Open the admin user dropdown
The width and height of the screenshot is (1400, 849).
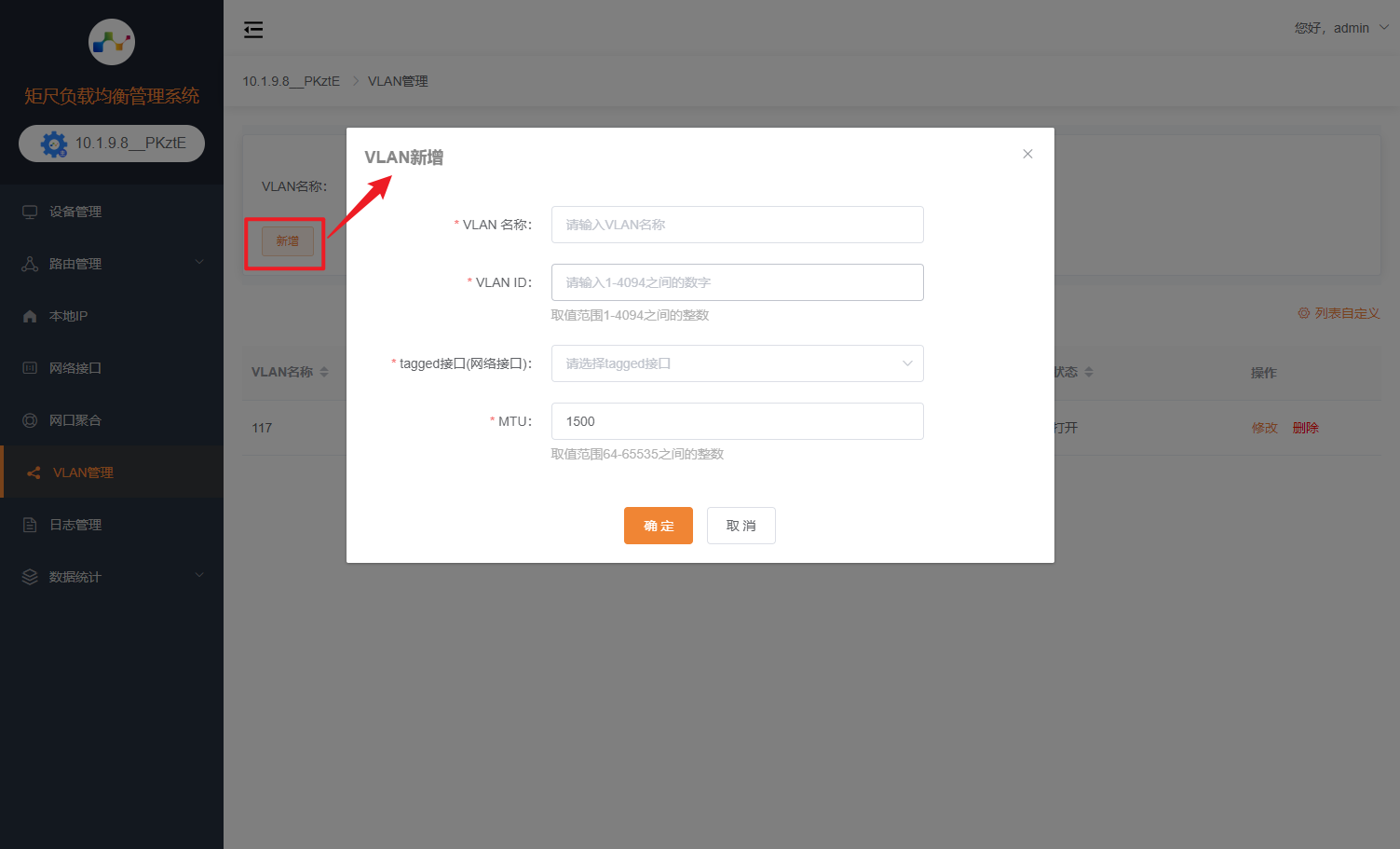(1341, 28)
